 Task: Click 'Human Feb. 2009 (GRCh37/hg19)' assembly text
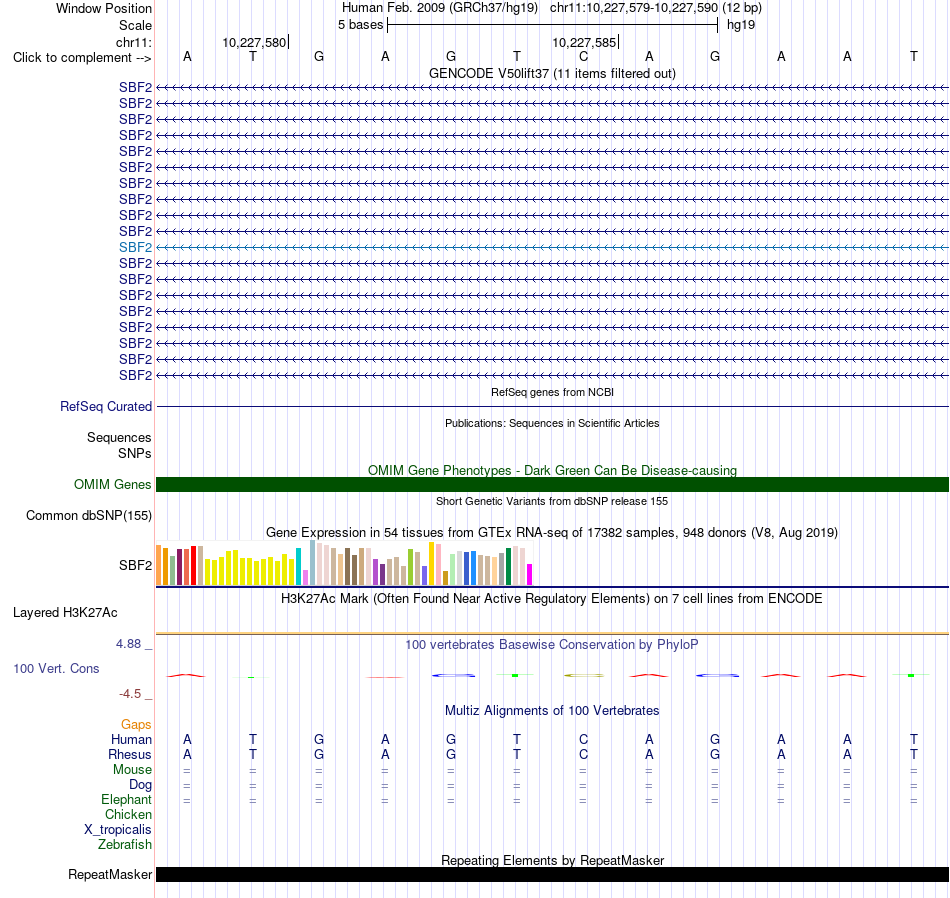(440, 8)
